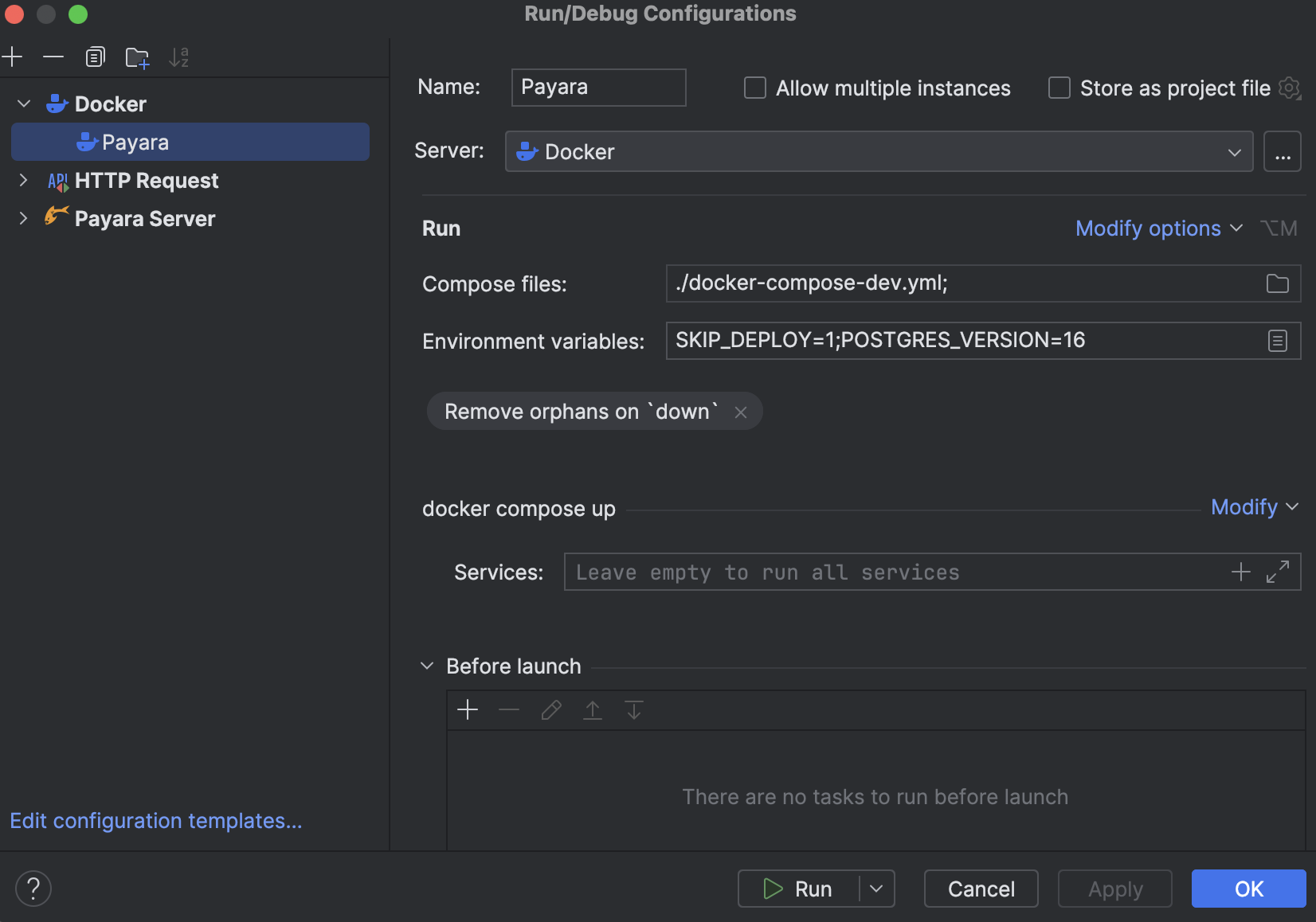Open the environment variables editor icon
Image resolution: width=1316 pixels, height=922 pixels.
click(x=1277, y=341)
